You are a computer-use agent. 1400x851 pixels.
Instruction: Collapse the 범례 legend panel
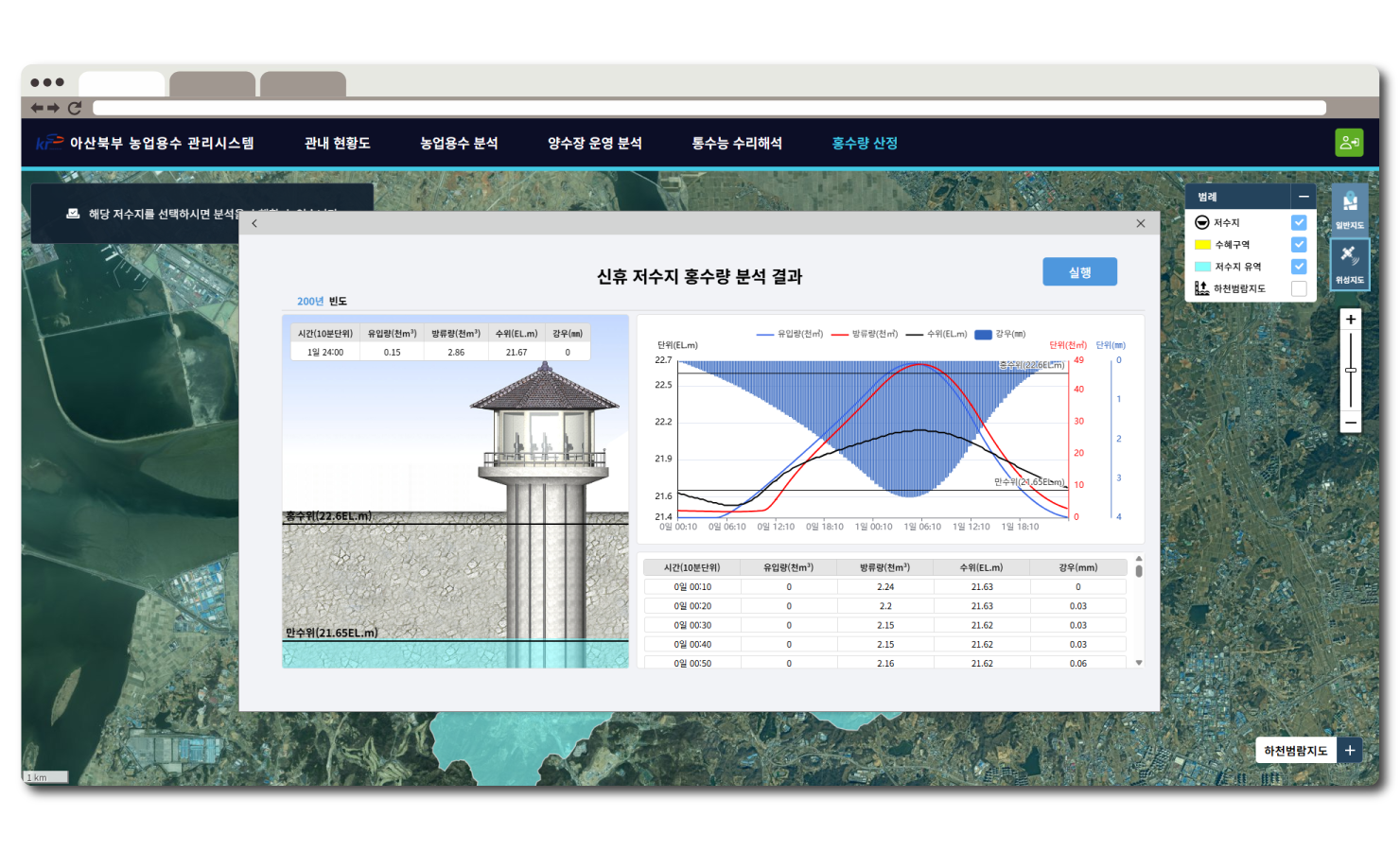1304,197
